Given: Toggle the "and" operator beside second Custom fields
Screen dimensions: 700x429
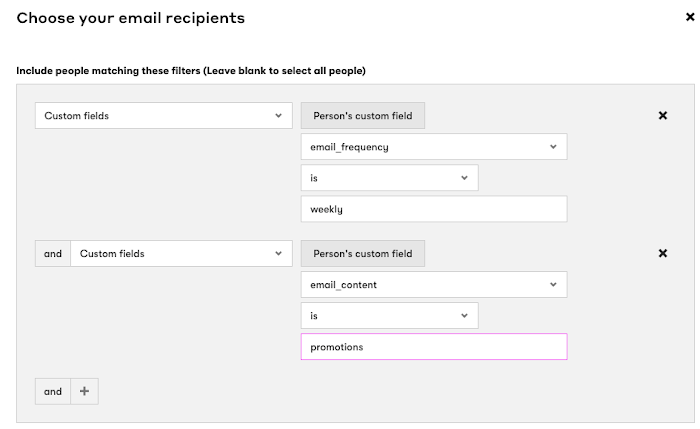Looking at the screenshot, I should (x=53, y=254).
